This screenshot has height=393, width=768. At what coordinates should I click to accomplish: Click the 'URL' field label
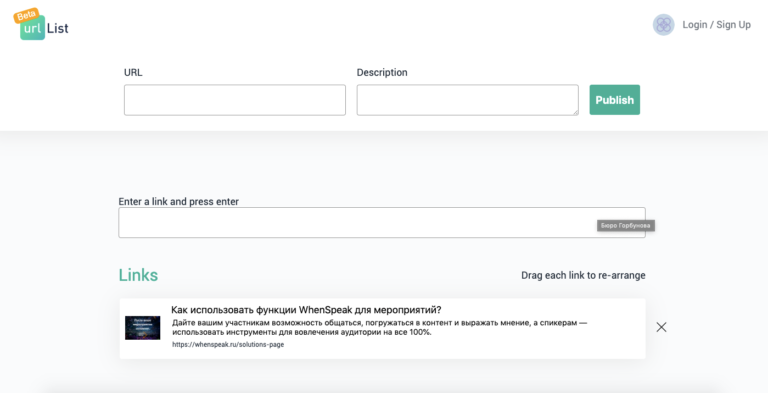(x=133, y=73)
